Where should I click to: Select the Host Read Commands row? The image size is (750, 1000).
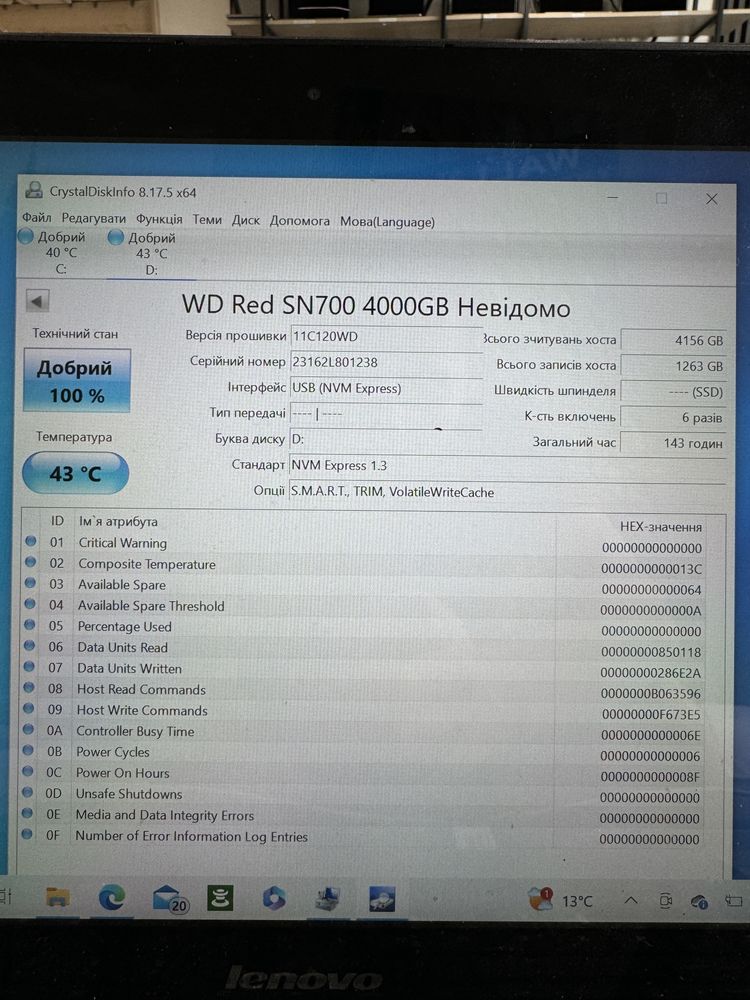pos(364,691)
